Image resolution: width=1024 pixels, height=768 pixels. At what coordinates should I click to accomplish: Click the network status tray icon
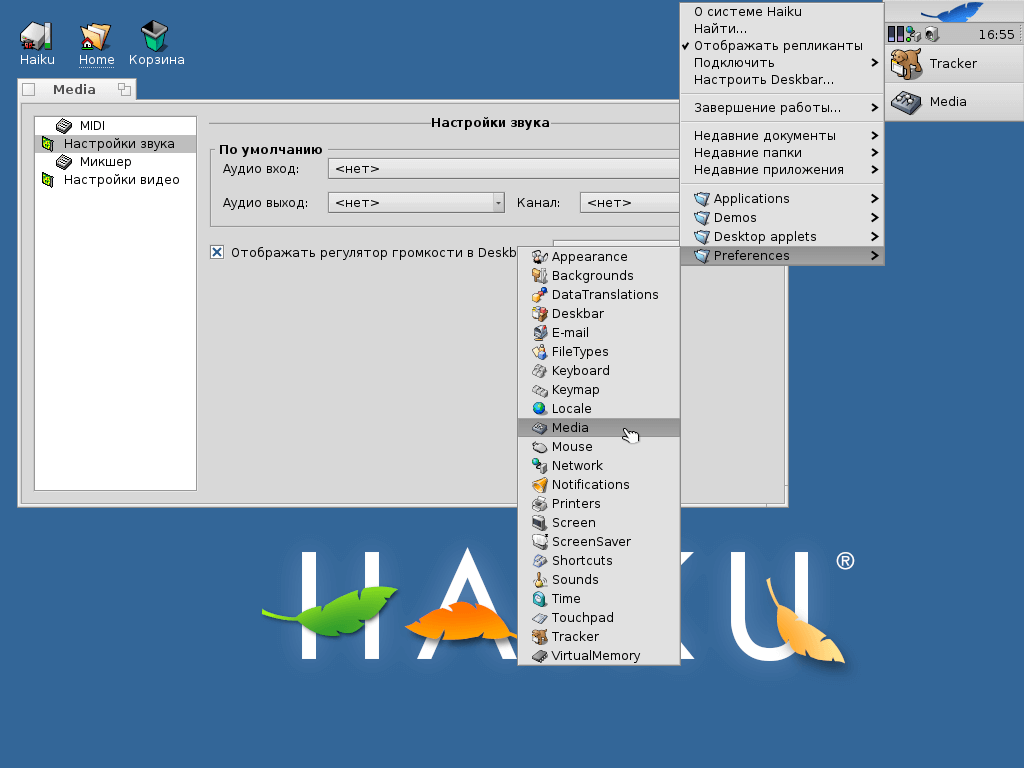(913, 34)
